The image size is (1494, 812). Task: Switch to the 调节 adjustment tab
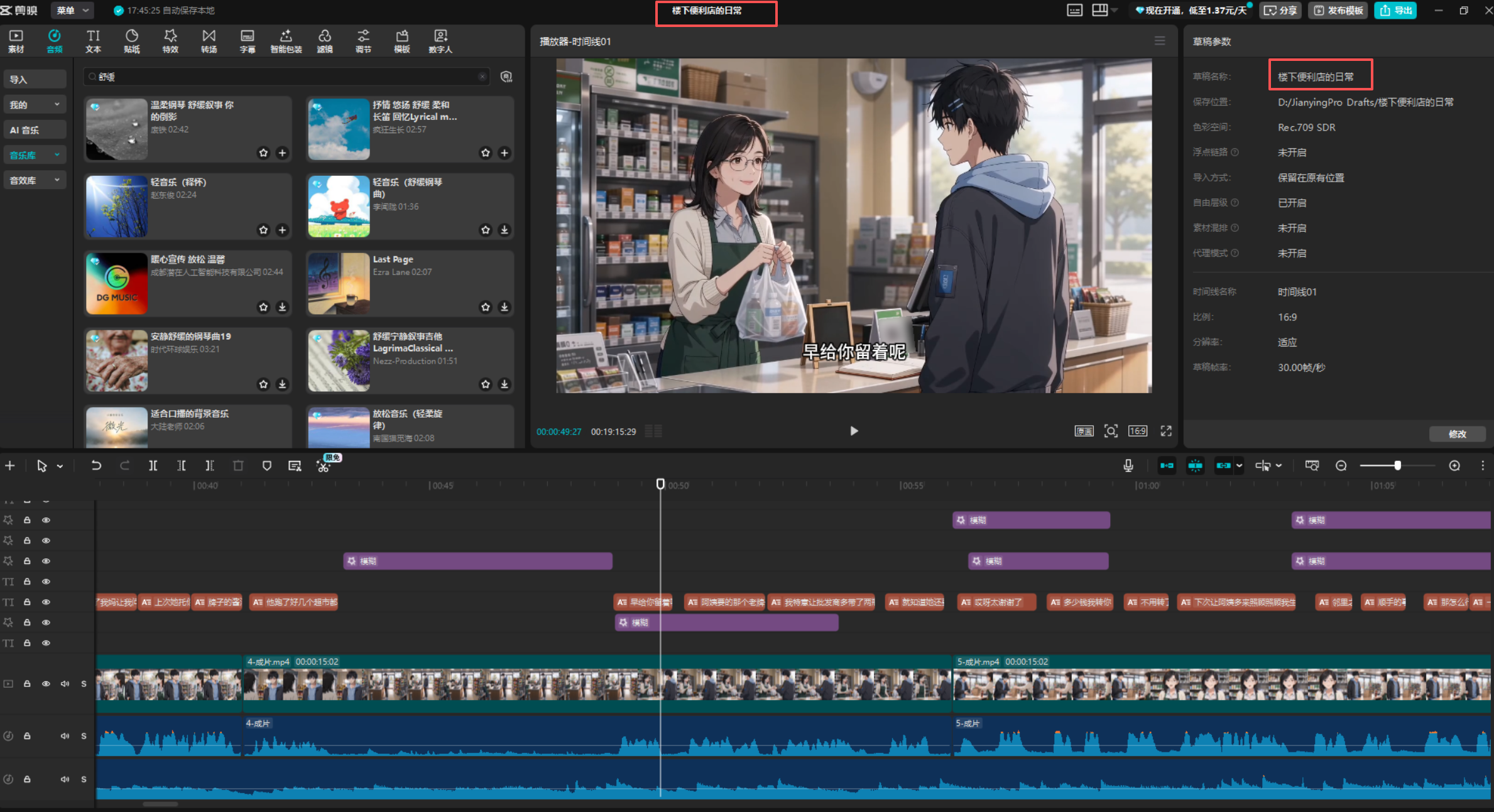pyautogui.click(x=363, y=41)
